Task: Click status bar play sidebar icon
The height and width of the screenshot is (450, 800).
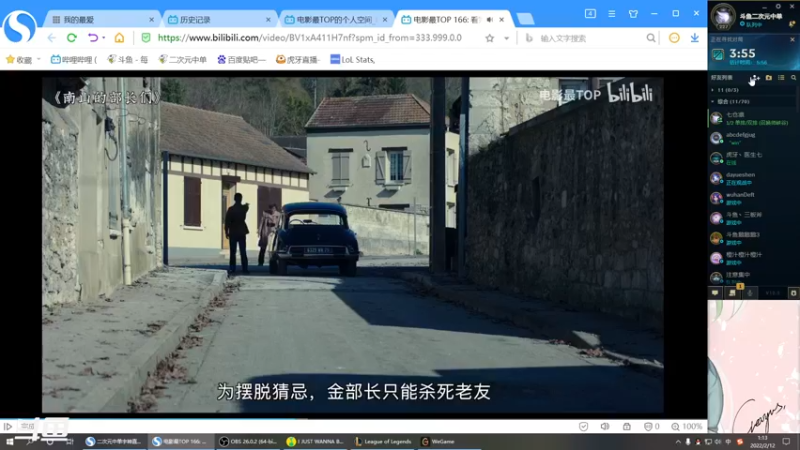Action: coord(8,427)
